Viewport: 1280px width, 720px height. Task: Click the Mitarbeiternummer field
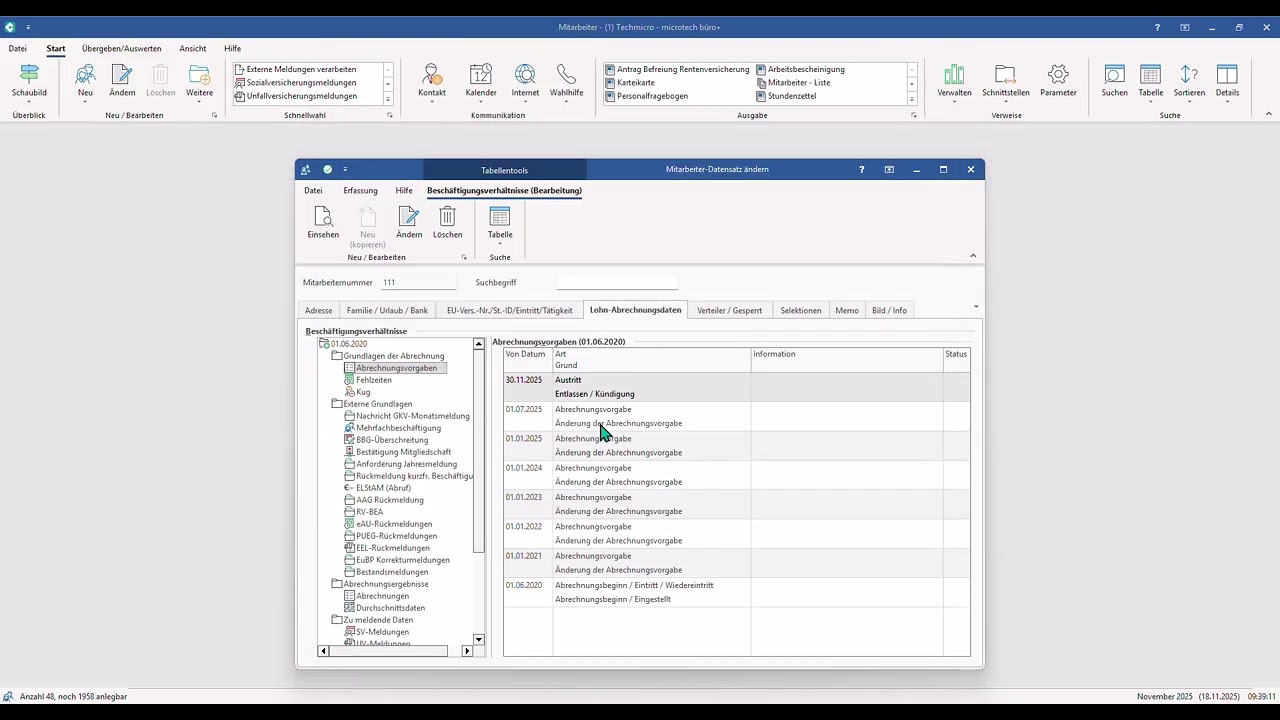tap(418, 283)
